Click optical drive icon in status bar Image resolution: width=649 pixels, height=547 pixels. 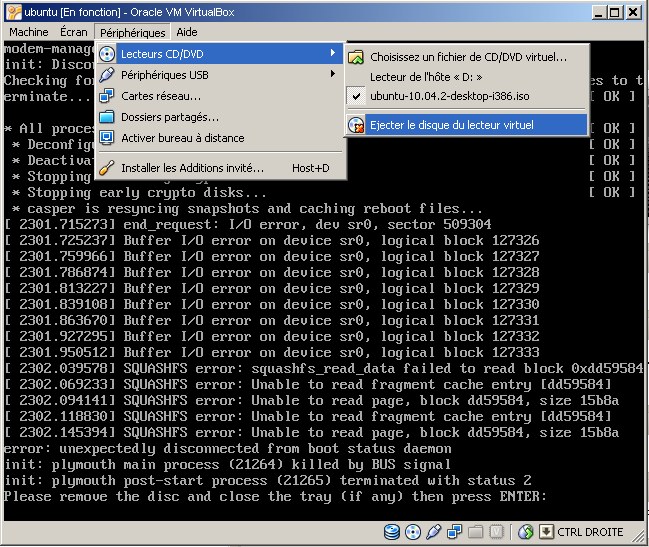click(413, 532)
